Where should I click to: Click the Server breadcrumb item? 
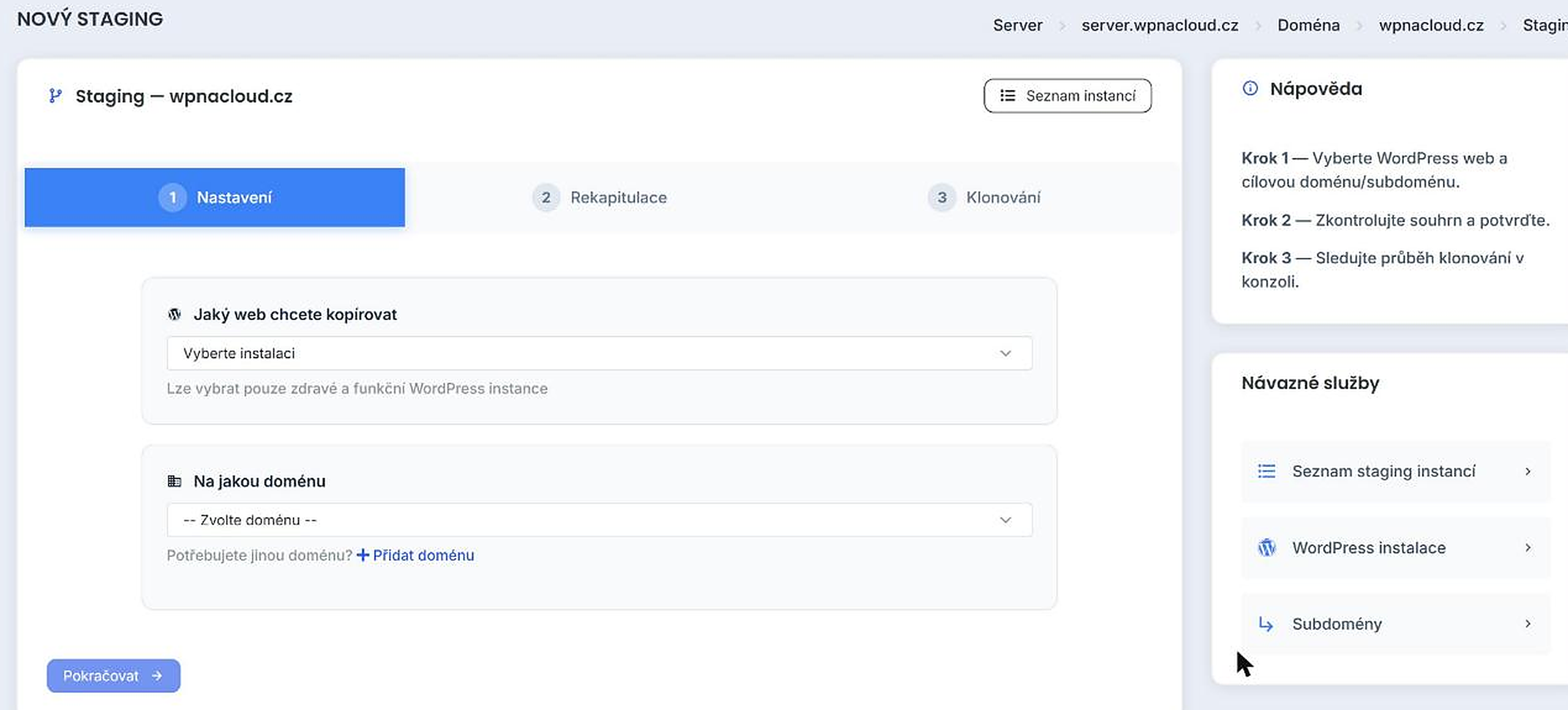coord(1017,25)
